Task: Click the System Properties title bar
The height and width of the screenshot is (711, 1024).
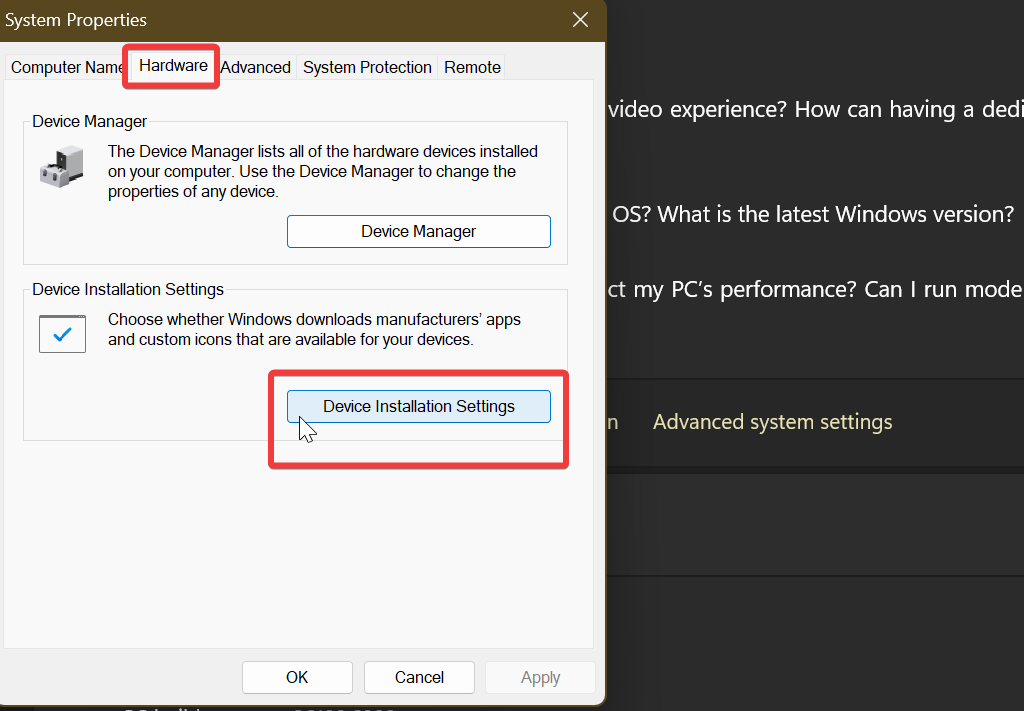Action: (300, 20)
